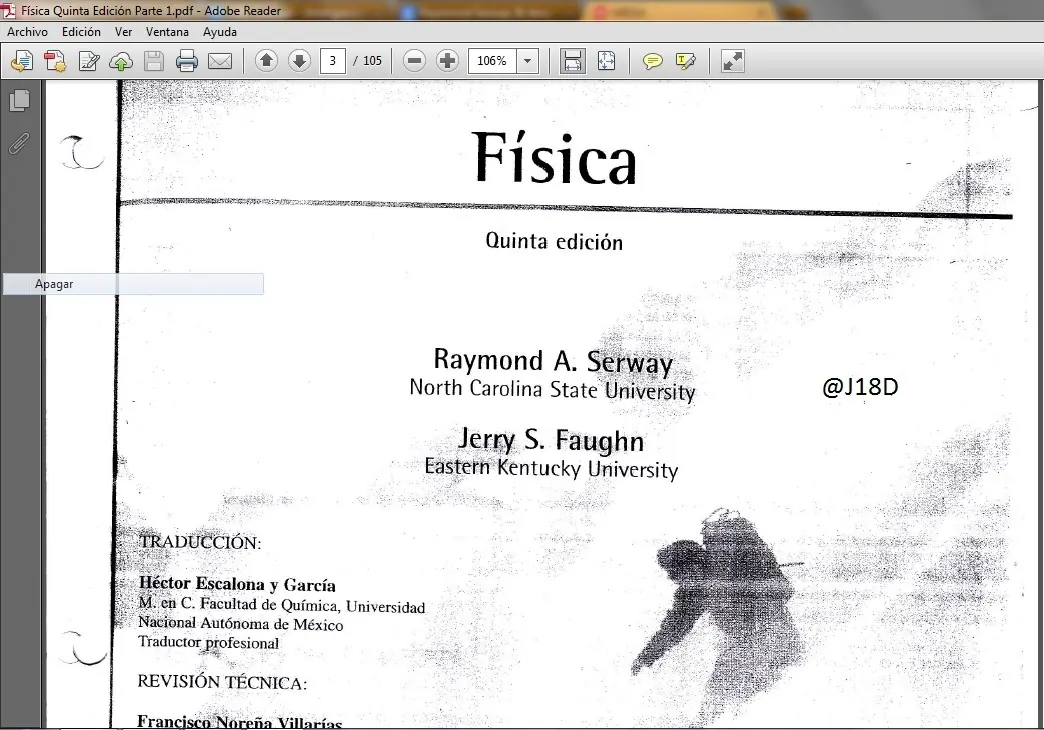
Task: Open the Ayuda menu
Action: (x=220, y=31)
